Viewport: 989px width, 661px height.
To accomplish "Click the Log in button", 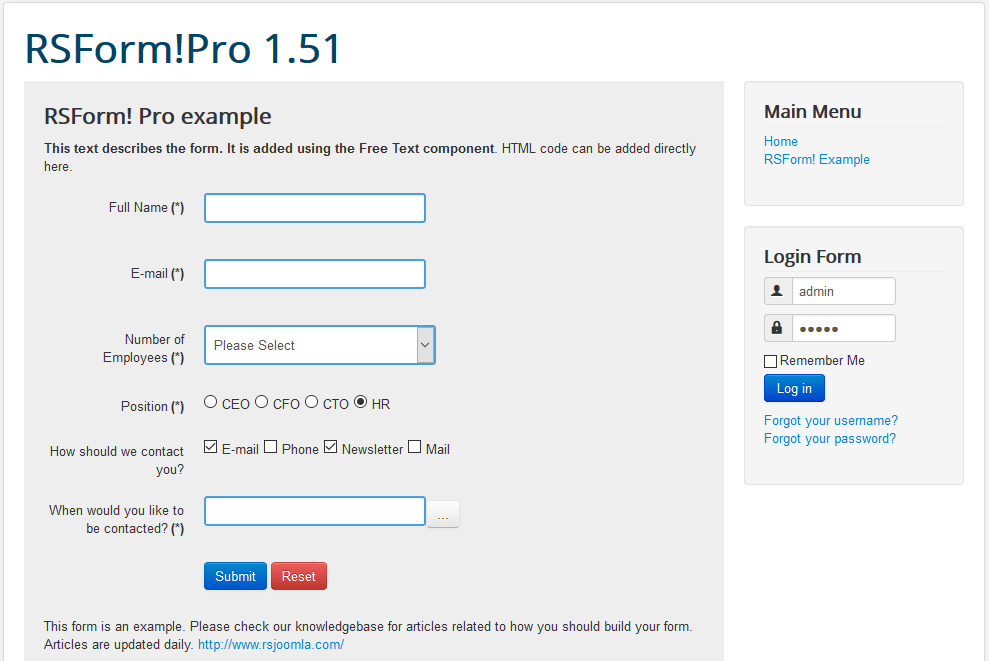I will [x=794, y=388].
